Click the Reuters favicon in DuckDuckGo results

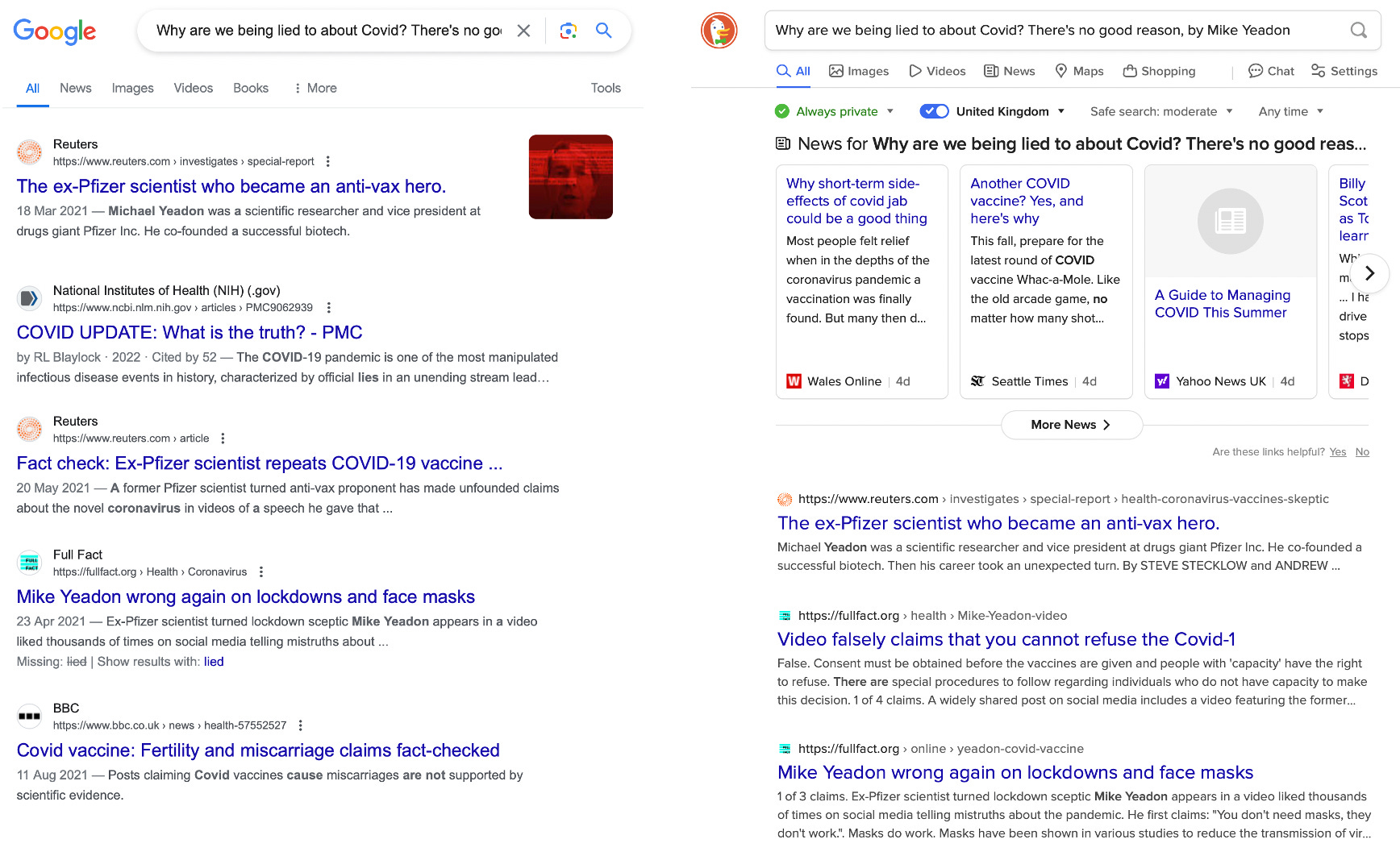pyautogui.click(x=784, y=499)
